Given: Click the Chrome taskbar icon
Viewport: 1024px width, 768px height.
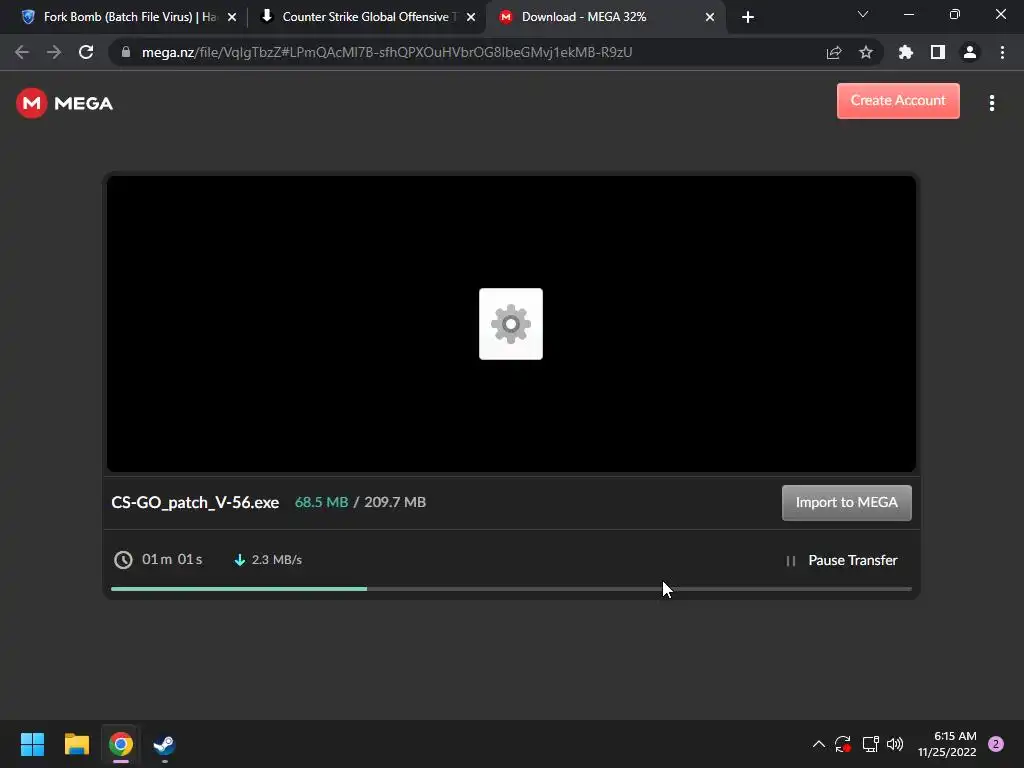Looking at the screenshot, I should [121, 744].
